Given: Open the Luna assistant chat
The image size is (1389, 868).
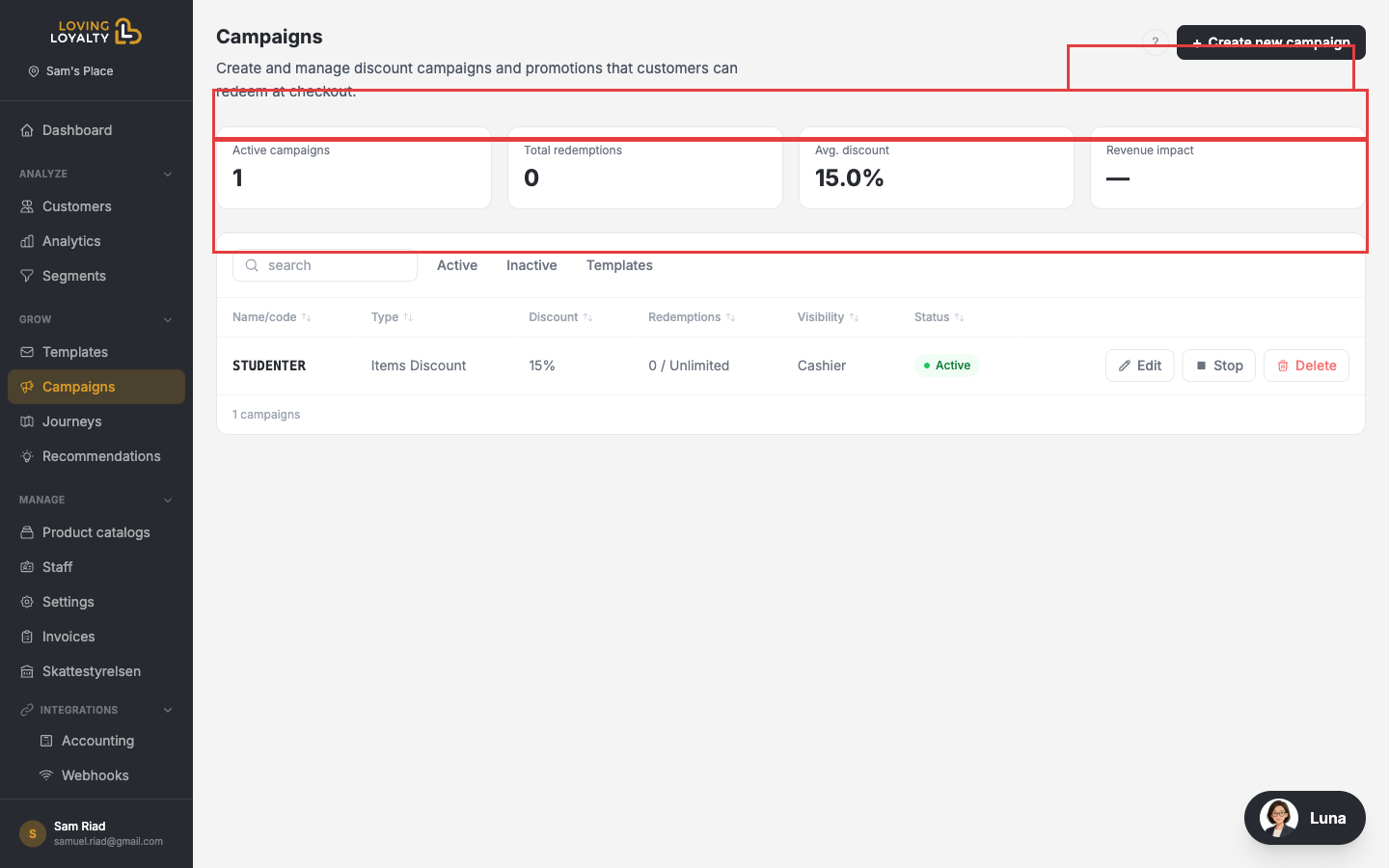Looking at the screenshot, I should coord(1305,818).
